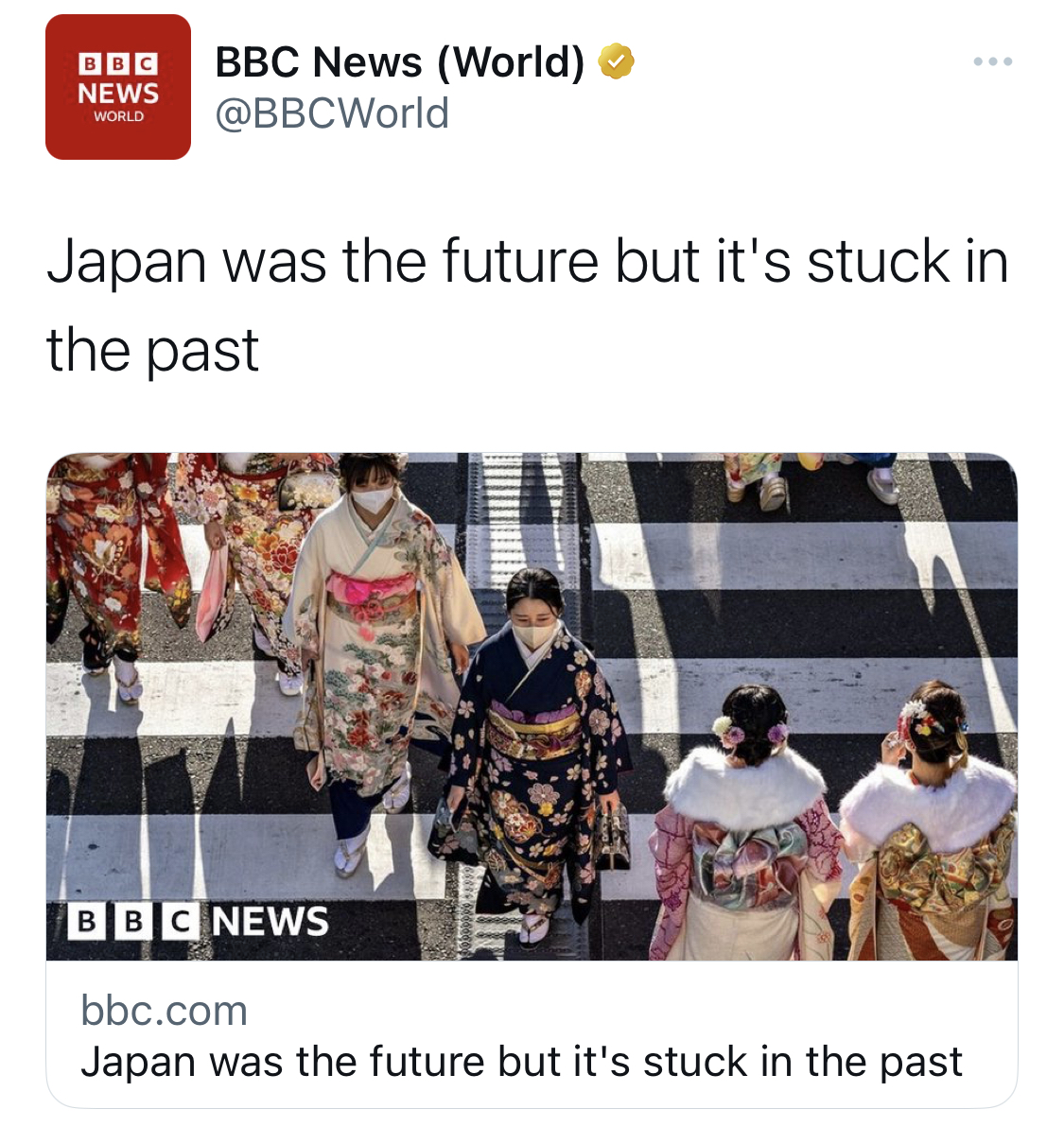Open the bbc.com link domain

[164, 1011]
